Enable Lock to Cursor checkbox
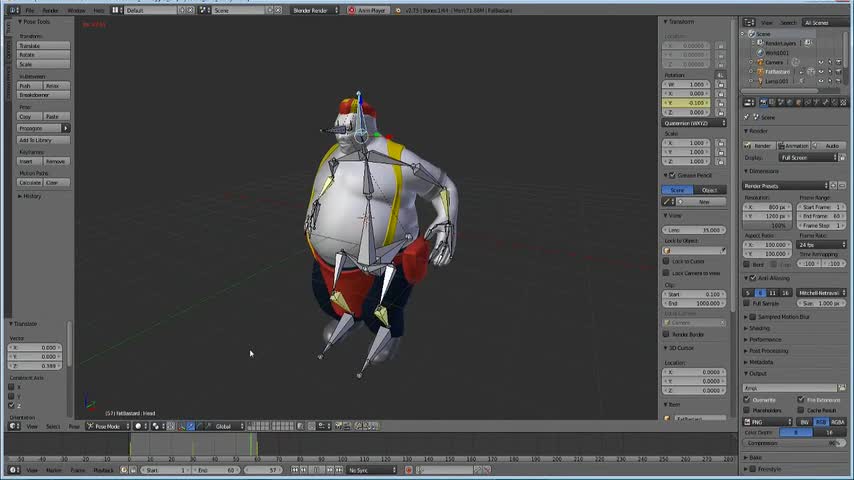This screenshot has height=480, width=854. (x=666, y=261)
